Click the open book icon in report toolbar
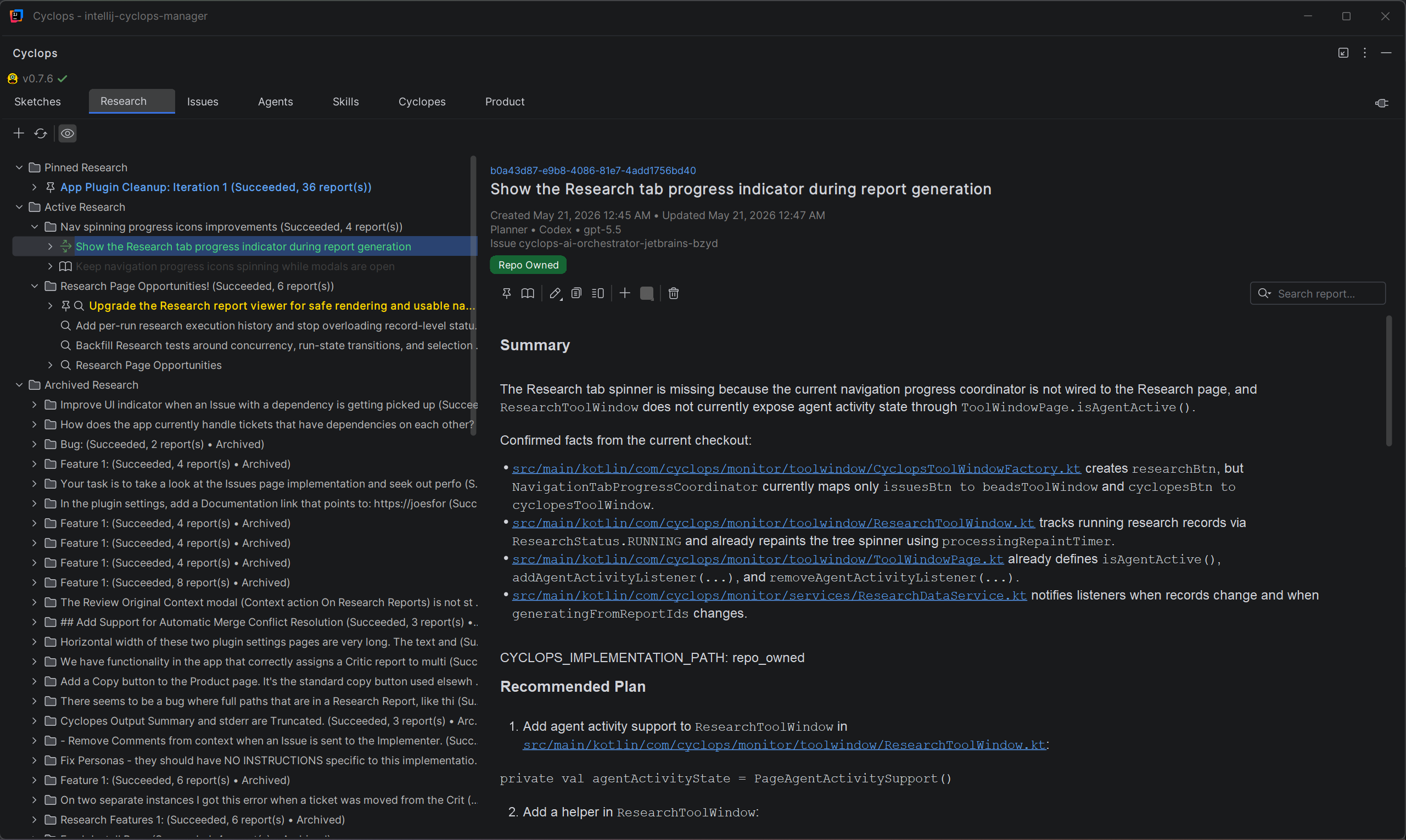 [528, 293]
